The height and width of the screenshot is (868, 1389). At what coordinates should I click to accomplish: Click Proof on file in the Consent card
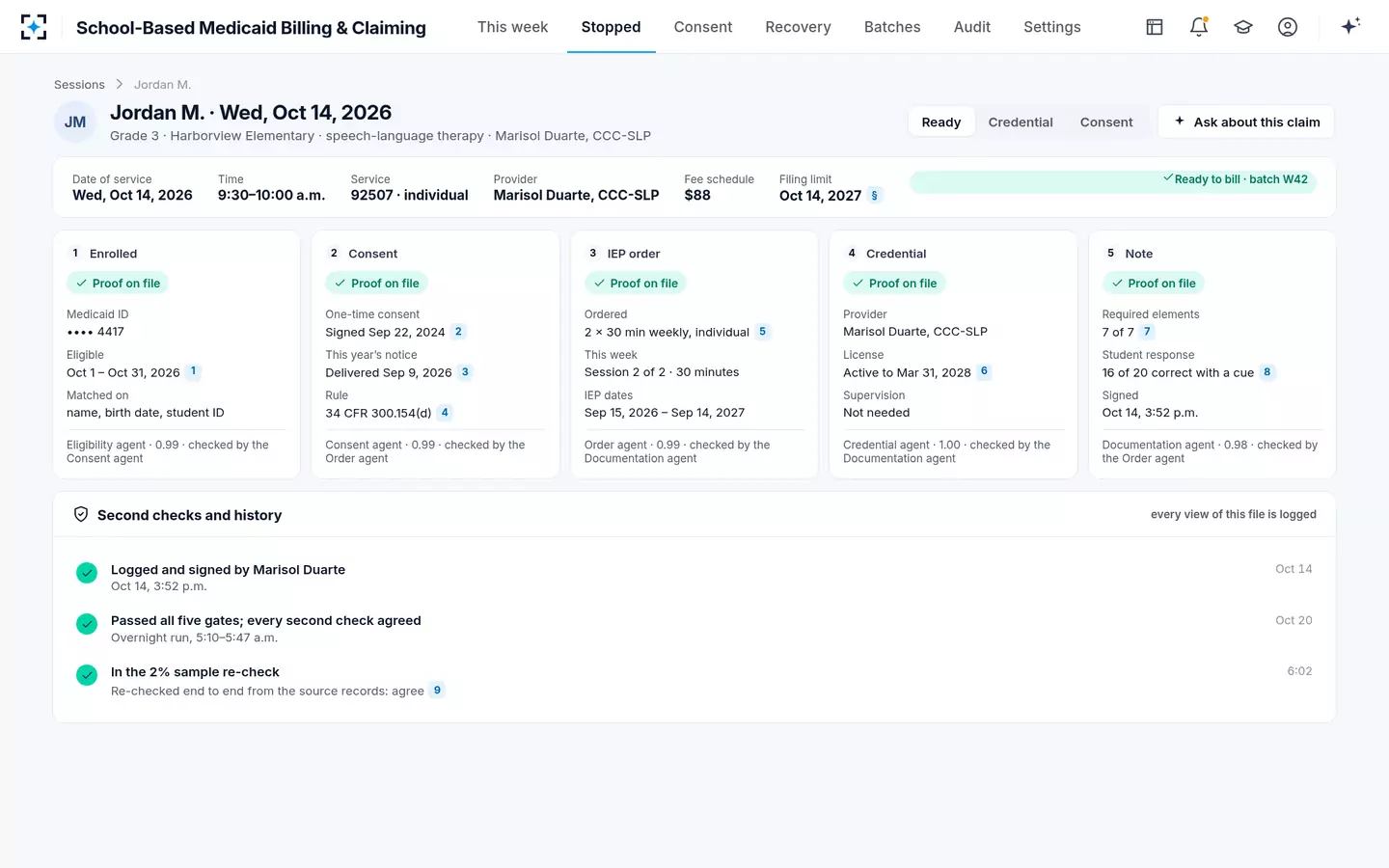pos(376,284)
